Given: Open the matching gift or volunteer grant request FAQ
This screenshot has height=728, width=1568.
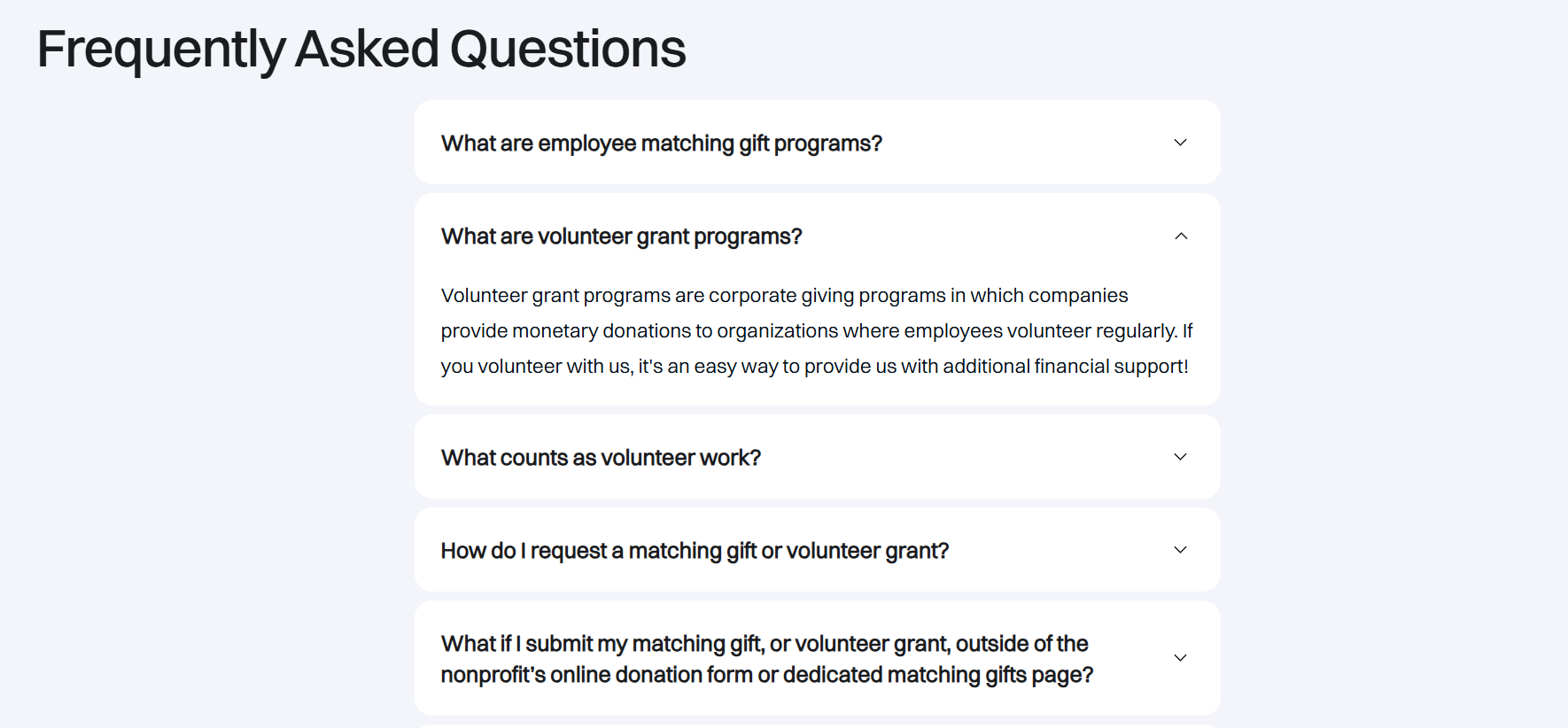Looking at the screenshot, I should pyautogui.click(x=695, y=550).
